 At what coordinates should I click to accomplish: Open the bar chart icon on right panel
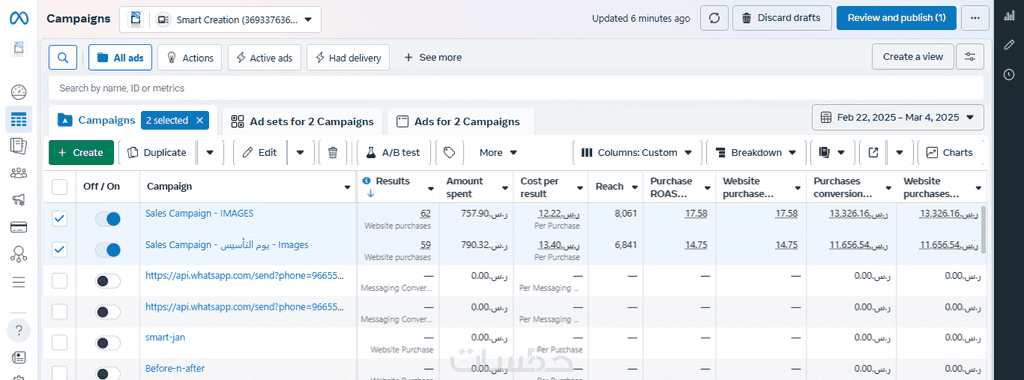pos(1010,16)
